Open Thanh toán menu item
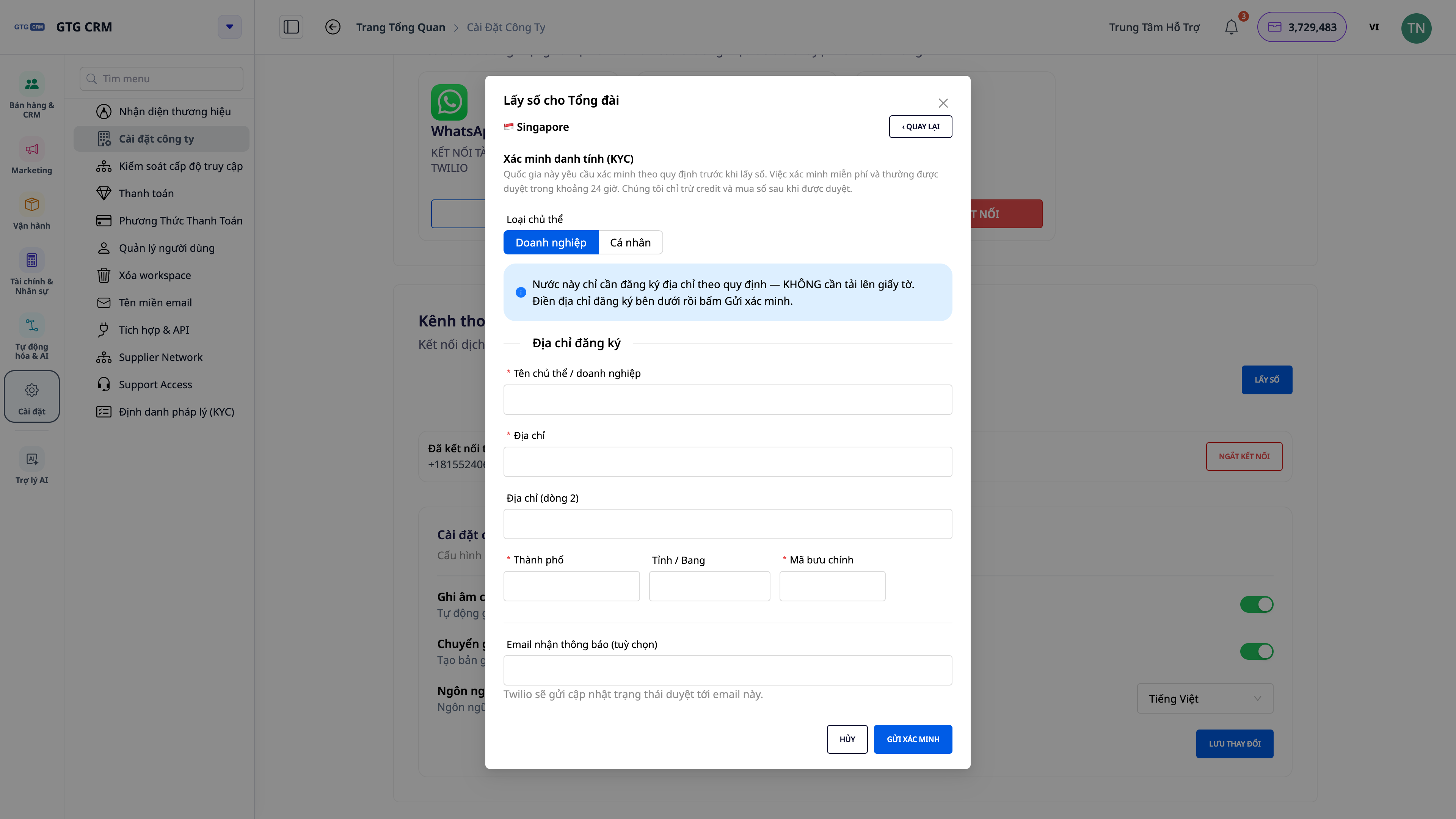This screenshot has width=1456, height=819. click(x=162, y=193)
